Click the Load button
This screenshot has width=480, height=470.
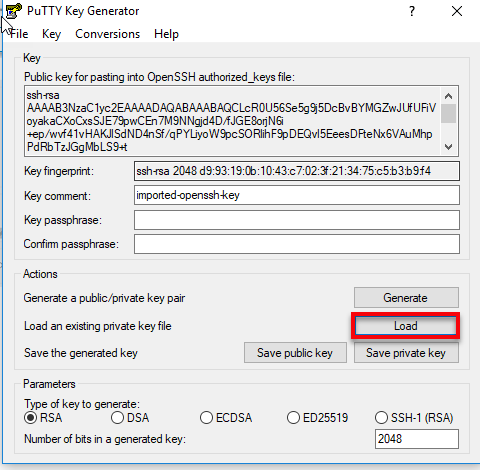(405, 326)
